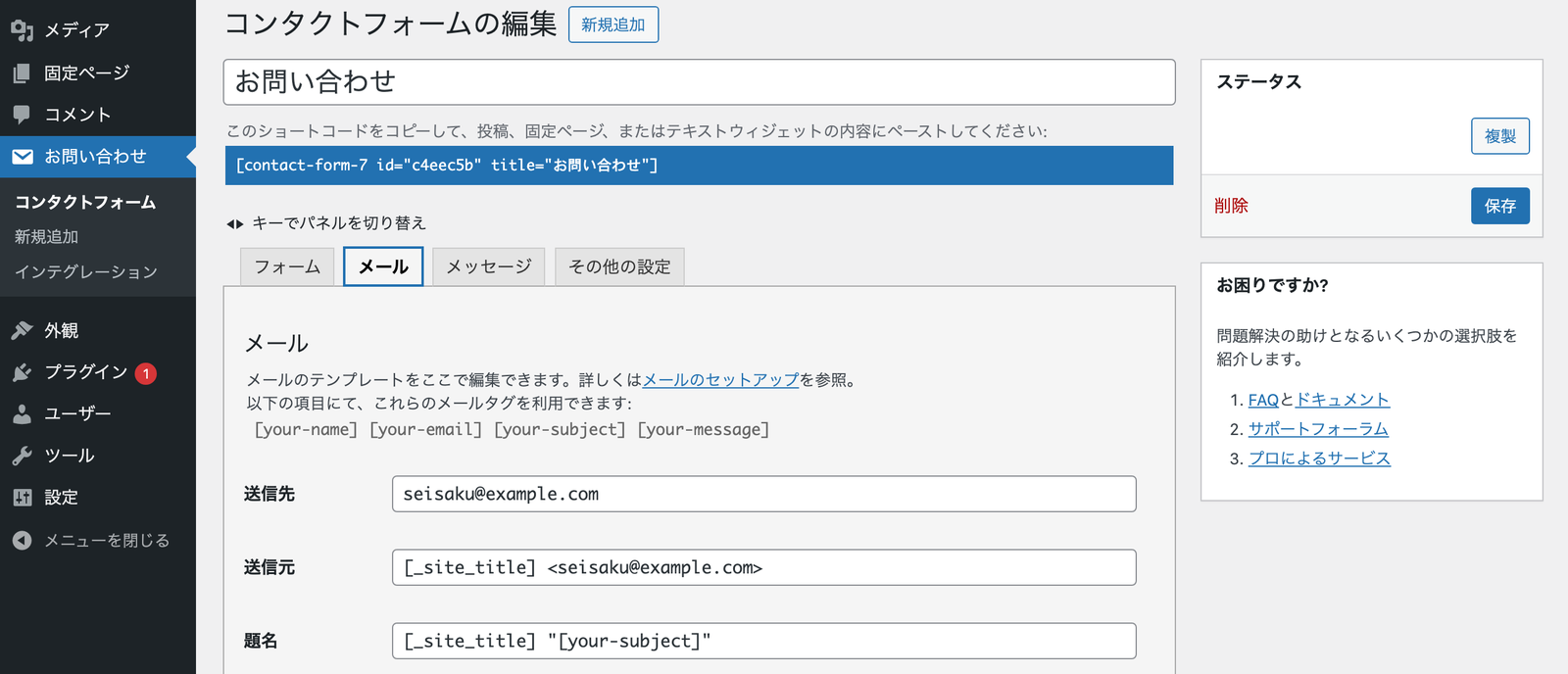1568x674 pixels.
Task: Click the 送信元 field label
Action: [x=269, y=567]
